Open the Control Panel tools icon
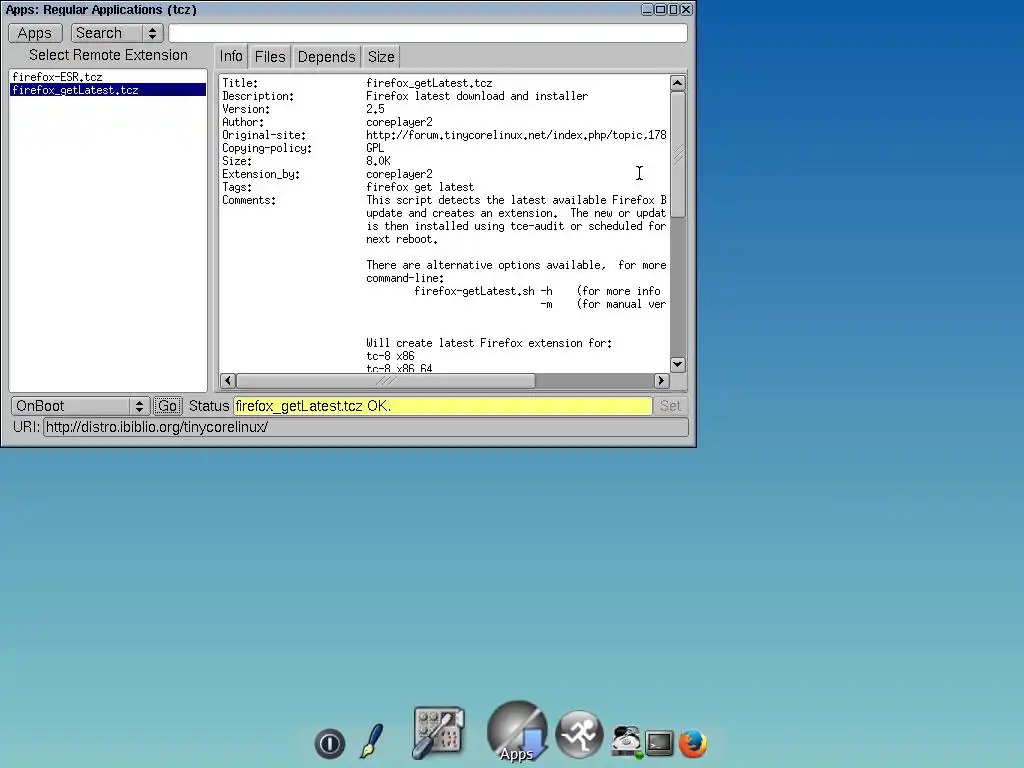 438,733
